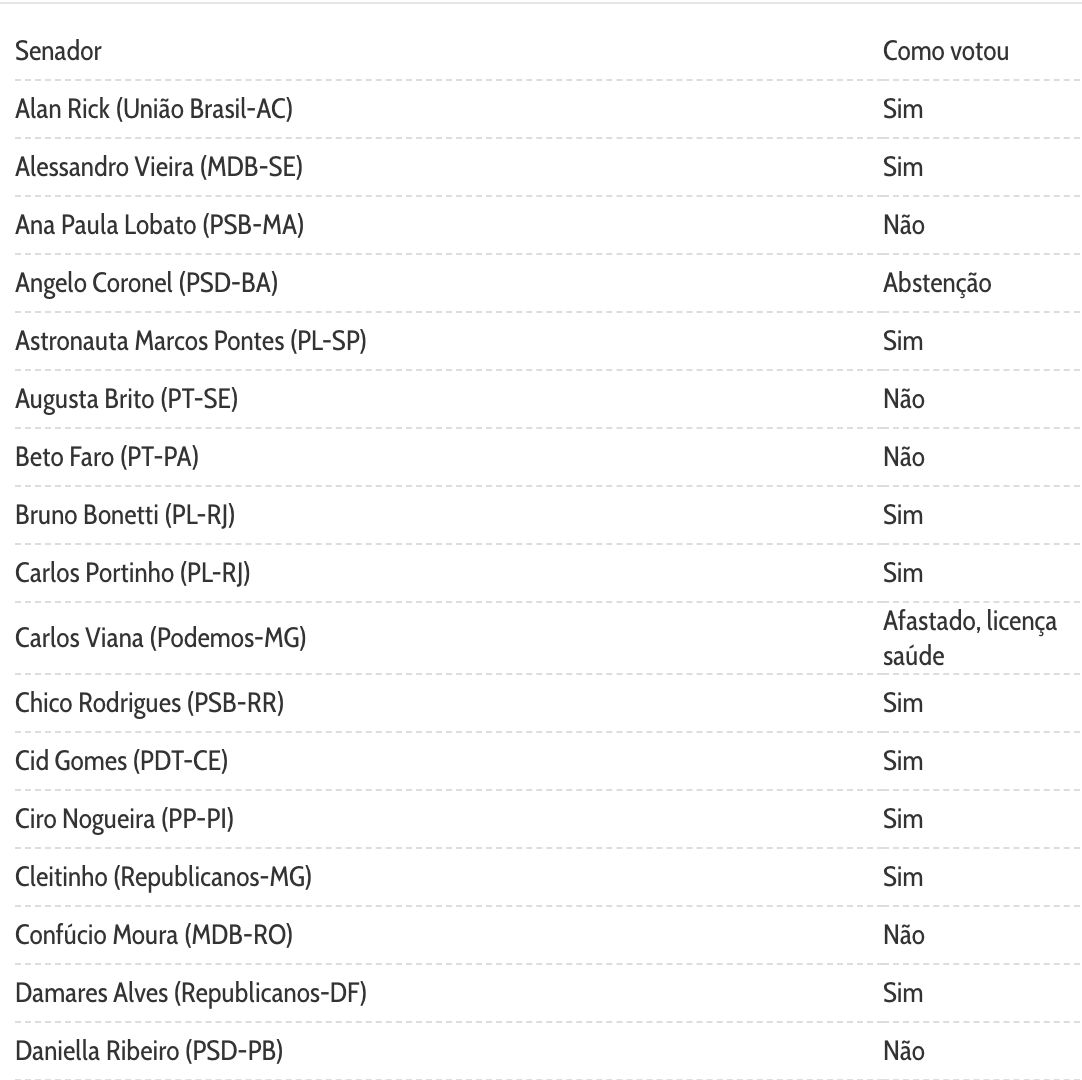Click the Senador column header
The height and width of the screenshot is (1080, 1082).
pos(58,51)
